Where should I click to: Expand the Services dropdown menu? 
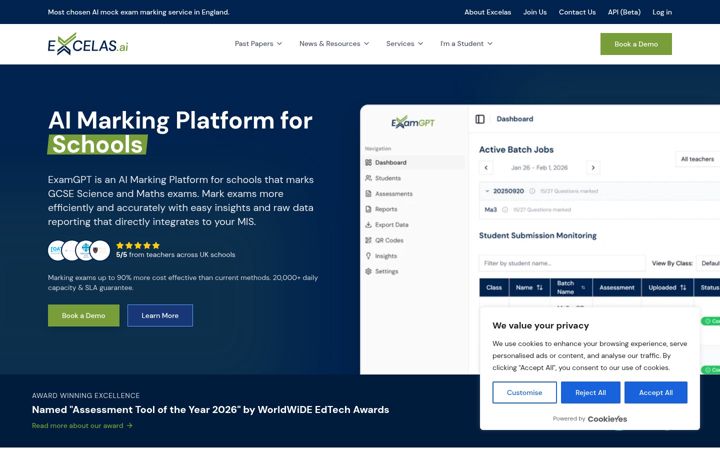(405, 44)
